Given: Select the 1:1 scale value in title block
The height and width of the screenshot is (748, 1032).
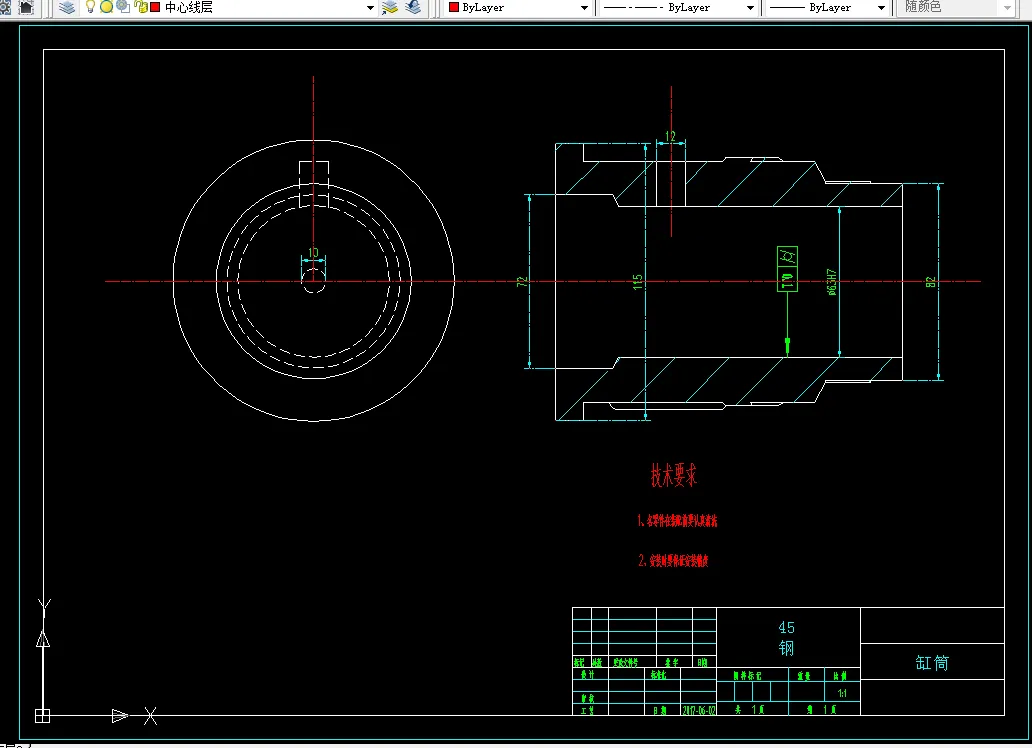Looking at the screenshot, I should (x=842, y=693).
